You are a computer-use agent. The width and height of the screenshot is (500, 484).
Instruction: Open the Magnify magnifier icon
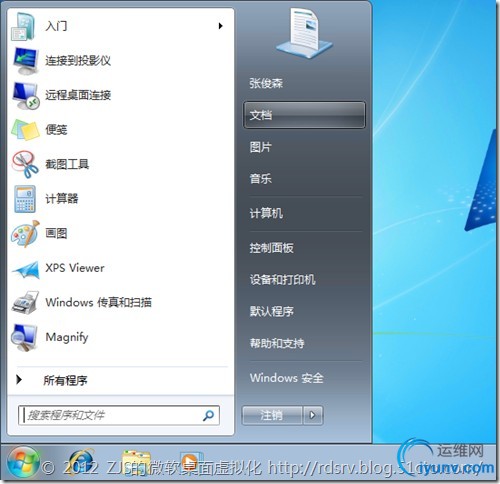click(x=24, y=337)
